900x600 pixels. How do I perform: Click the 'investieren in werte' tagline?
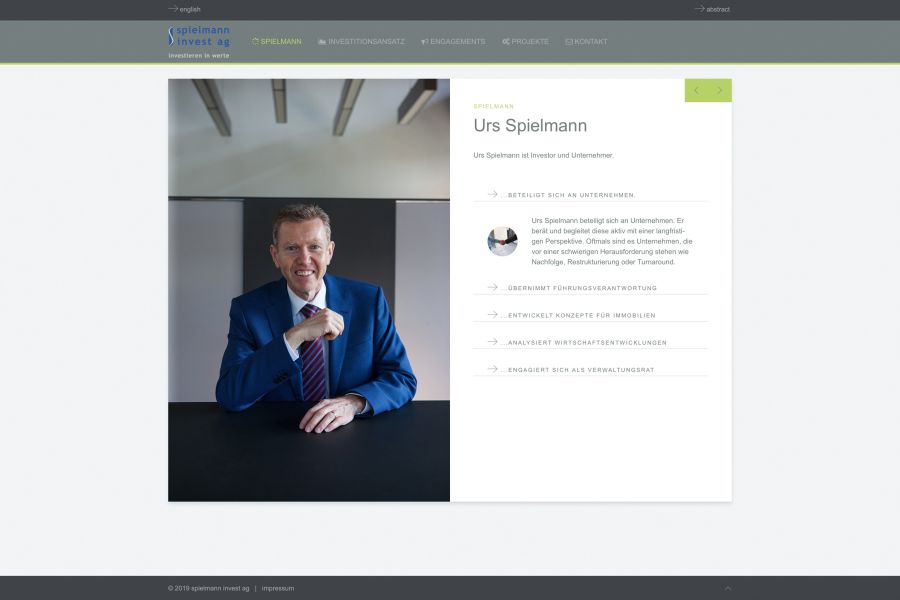tap(199, 56)
